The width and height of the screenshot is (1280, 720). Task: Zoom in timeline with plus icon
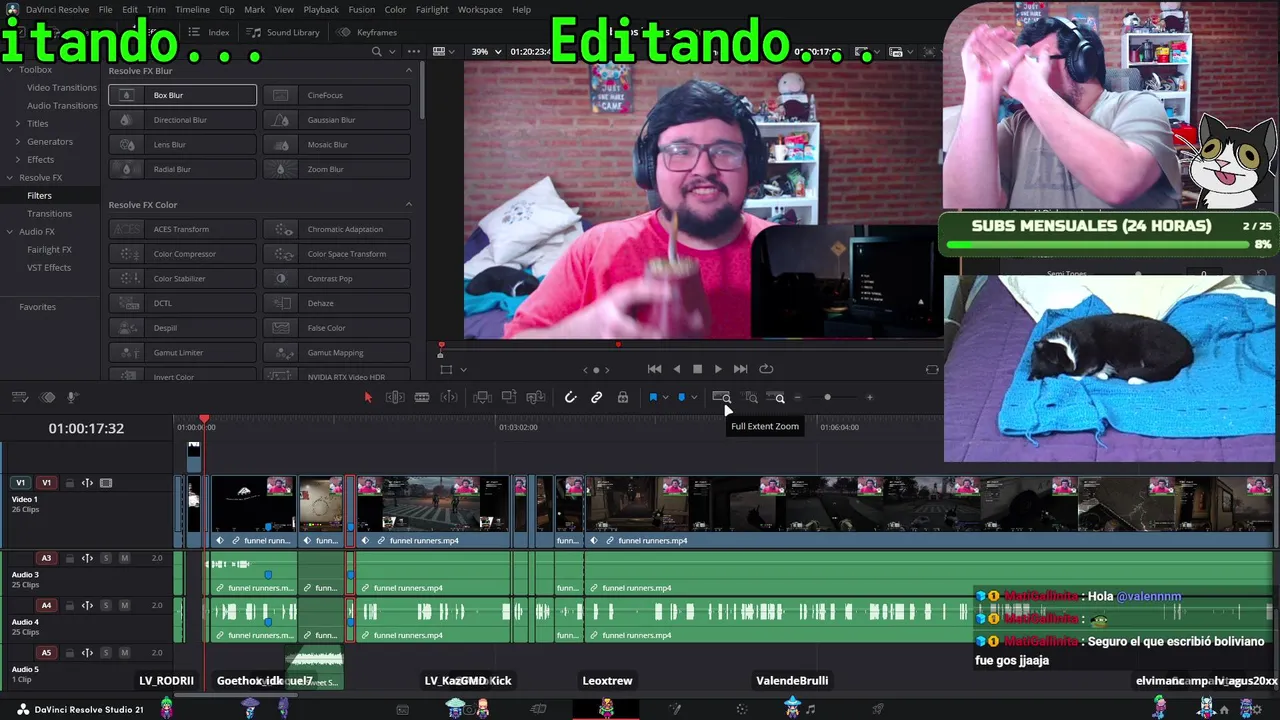(869, 397)
